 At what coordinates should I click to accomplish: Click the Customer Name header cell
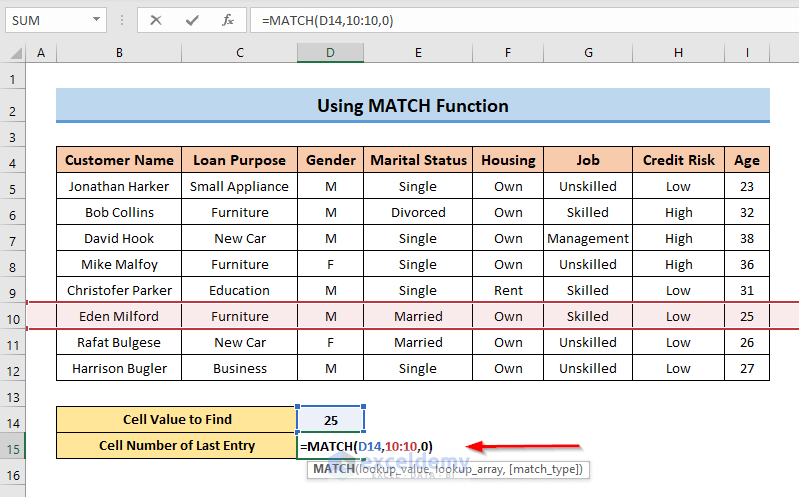coord(119,160)
